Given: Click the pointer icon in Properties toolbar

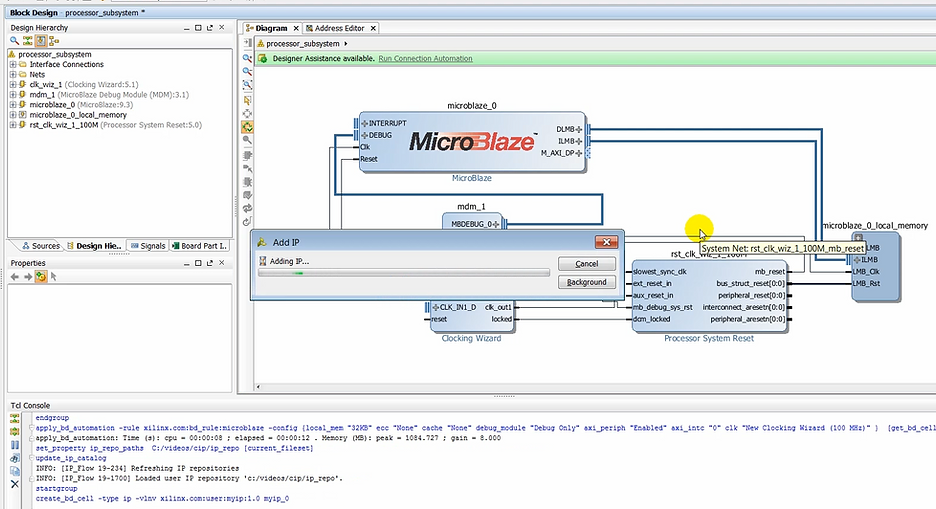Looking at the screenshot, I should (x=54, y=276).
